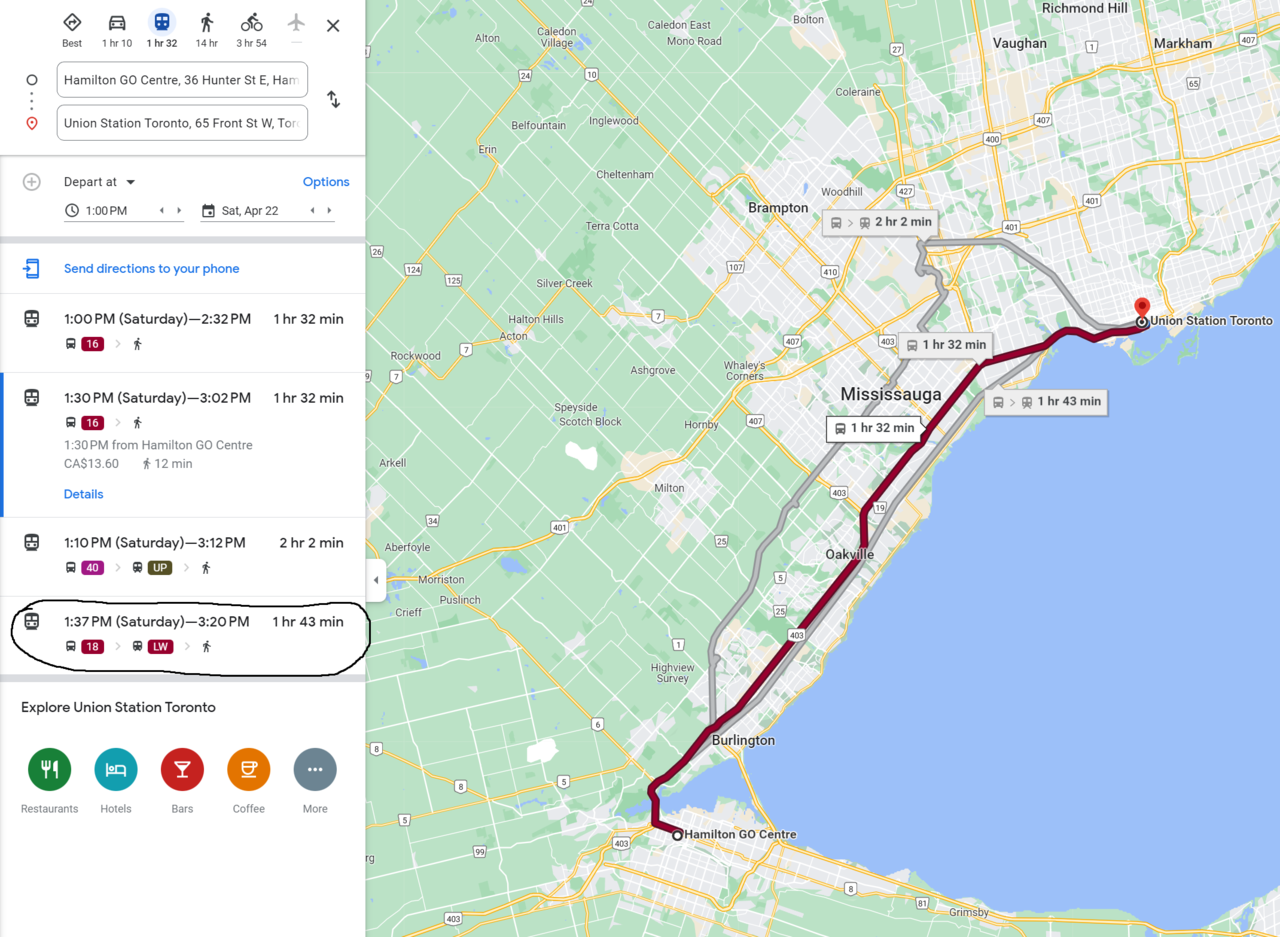This screenshot has width=1280, height=937.
Task: Select the Cycling travel mode icon
Action: pyautogui.click(x=251, y=23)
